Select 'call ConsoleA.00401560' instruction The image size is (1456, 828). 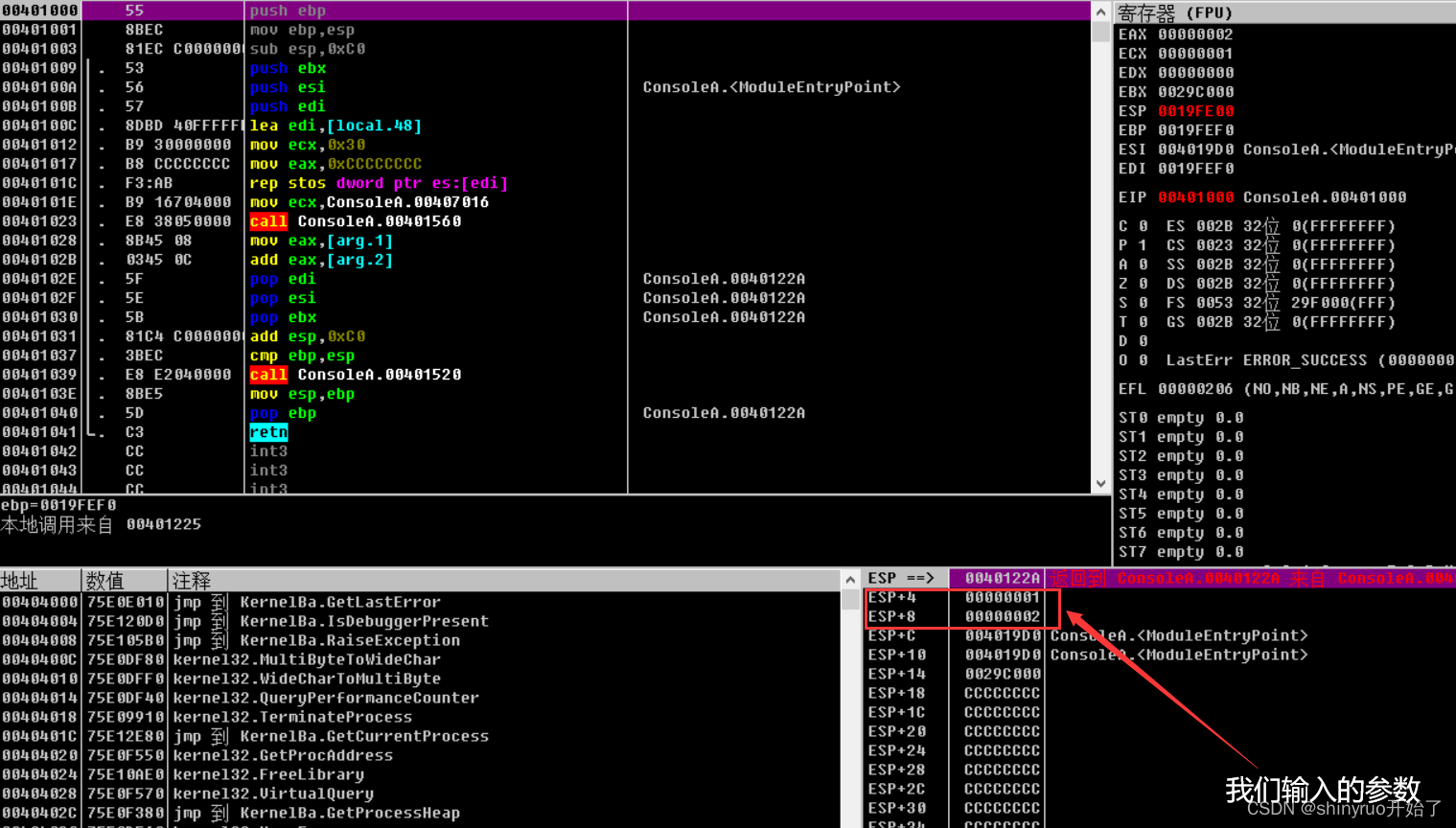356,221
